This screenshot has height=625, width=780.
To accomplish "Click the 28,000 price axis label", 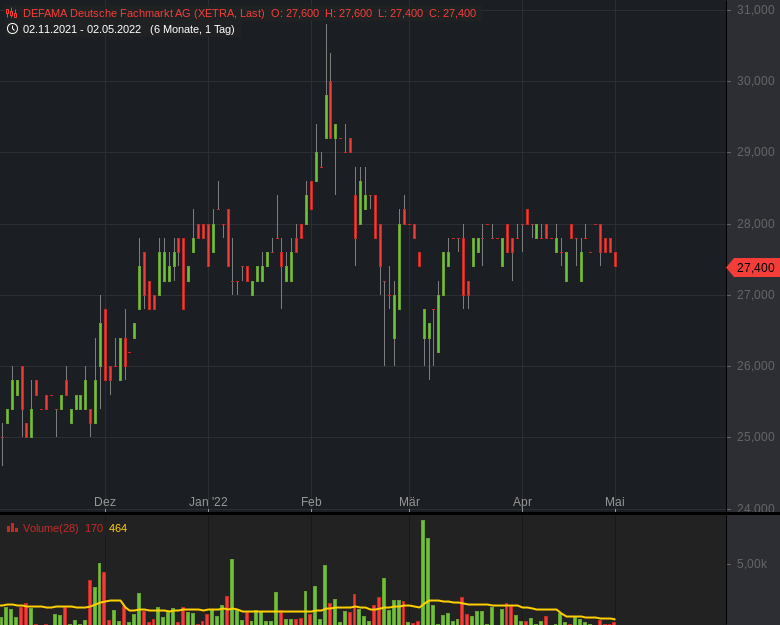I will tap(756, 224).
